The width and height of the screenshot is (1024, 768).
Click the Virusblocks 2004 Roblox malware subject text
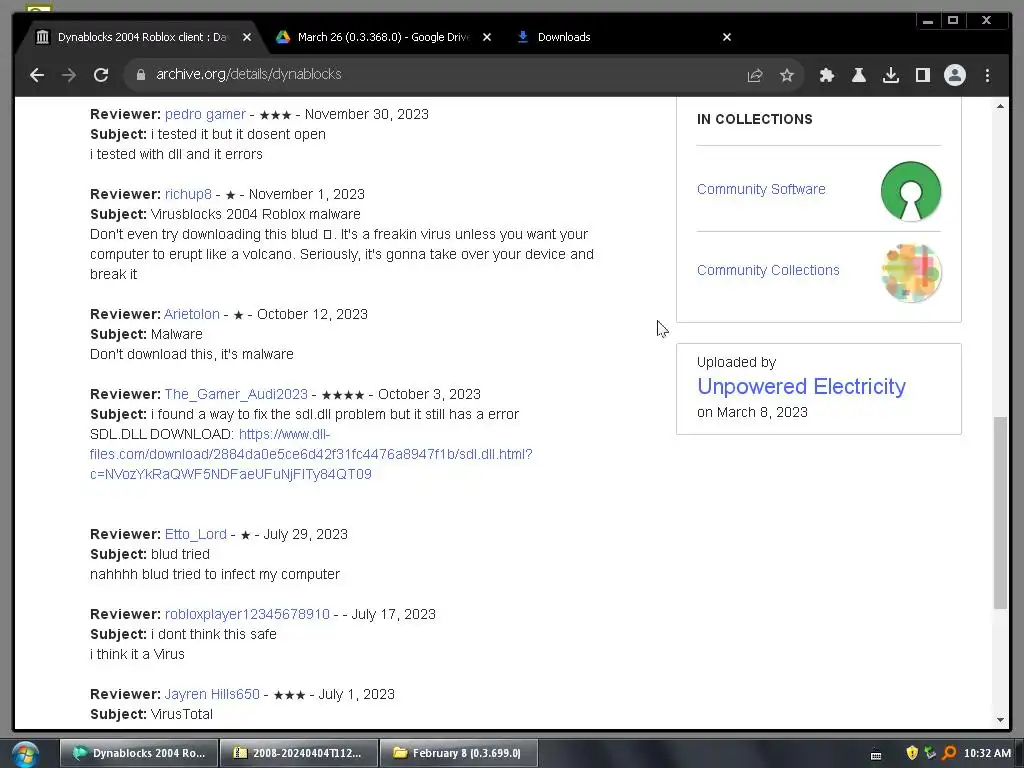(255, 214)
